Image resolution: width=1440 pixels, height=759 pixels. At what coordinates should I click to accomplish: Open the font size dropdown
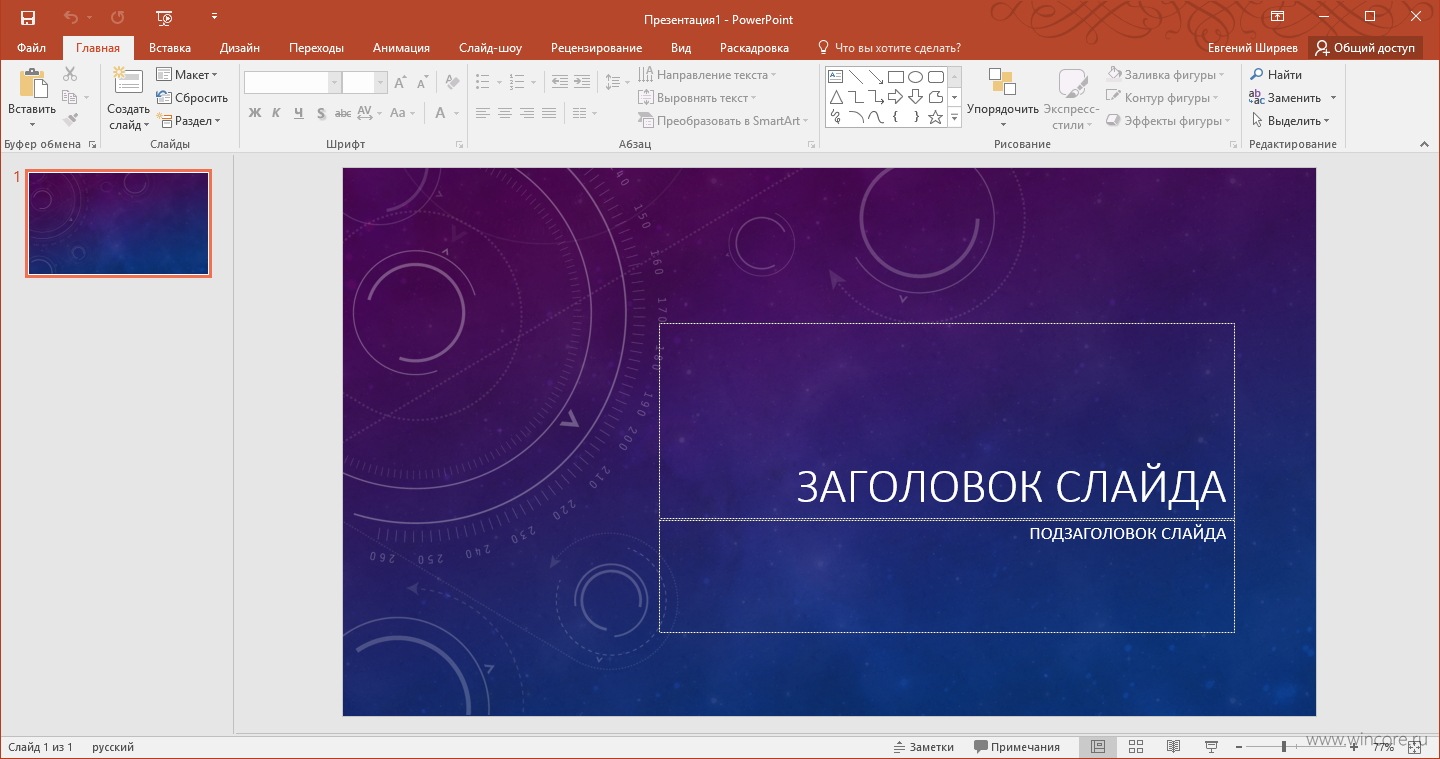[x=380, y=83]
